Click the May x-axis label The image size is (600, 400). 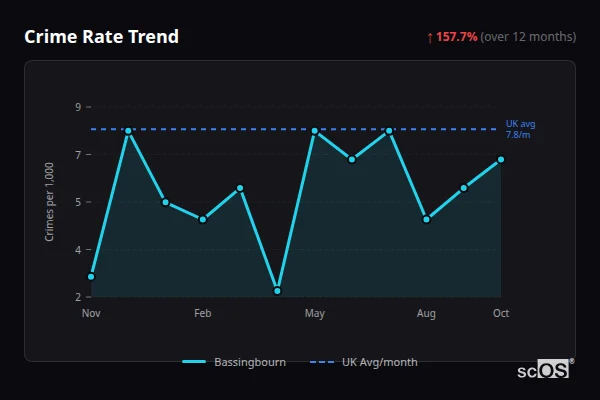315,314
